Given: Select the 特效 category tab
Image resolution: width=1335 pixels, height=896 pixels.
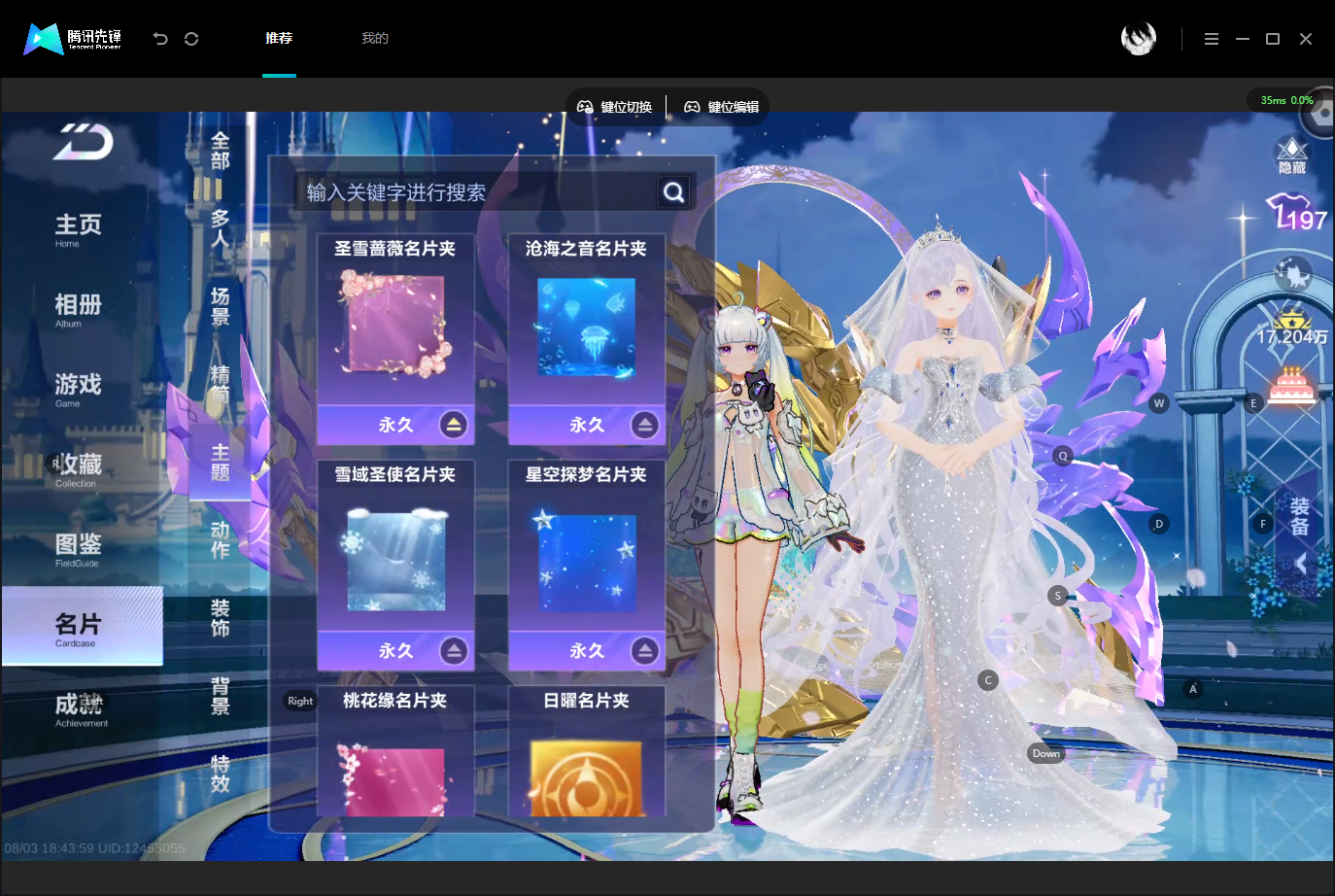Looking at the screenshot, I should click(x=221, y=774).
